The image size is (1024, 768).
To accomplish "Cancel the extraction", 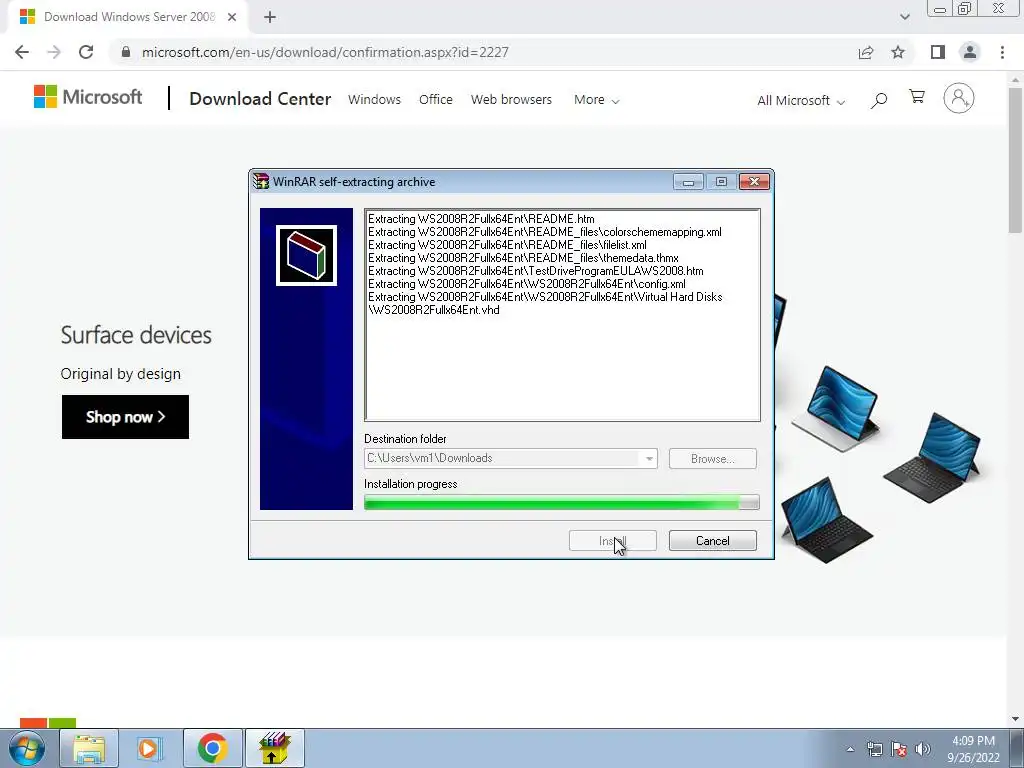I will [x=712, y=541].
